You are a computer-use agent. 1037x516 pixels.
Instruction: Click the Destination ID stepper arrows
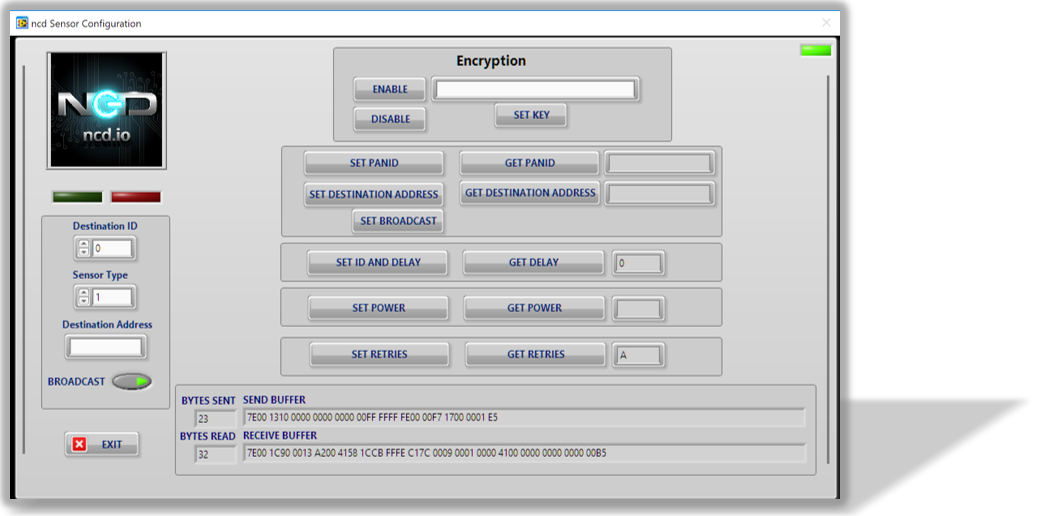pyautogui.click(x=83, y=249)
